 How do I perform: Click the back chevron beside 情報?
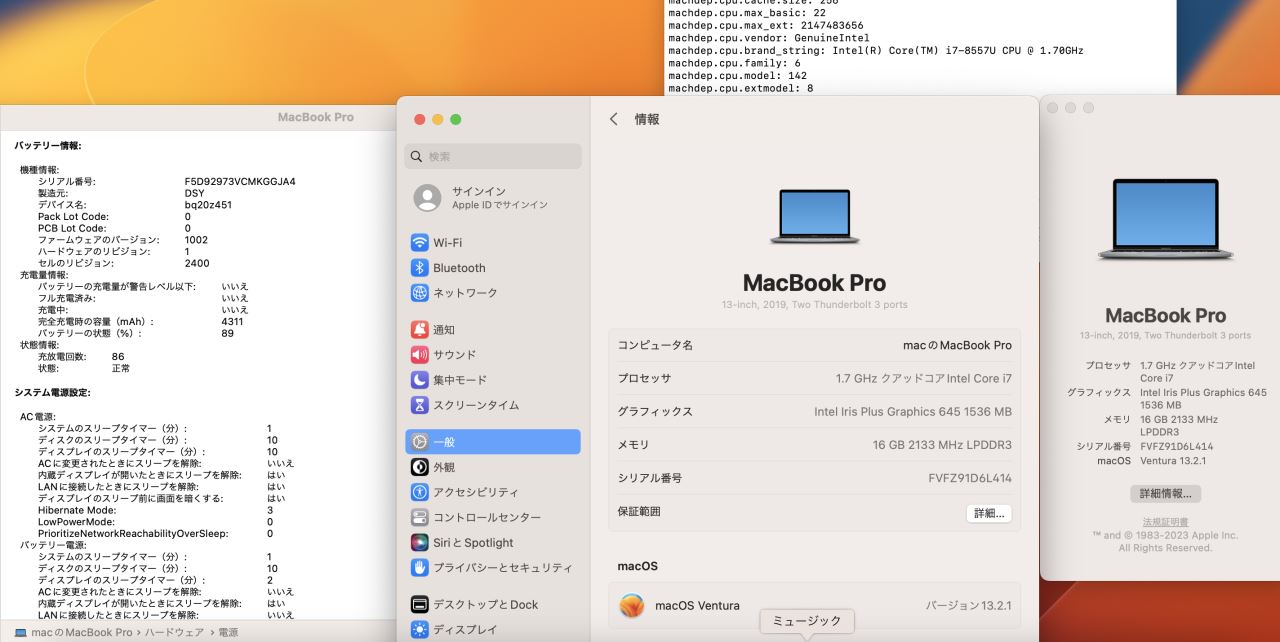[614, 119]
